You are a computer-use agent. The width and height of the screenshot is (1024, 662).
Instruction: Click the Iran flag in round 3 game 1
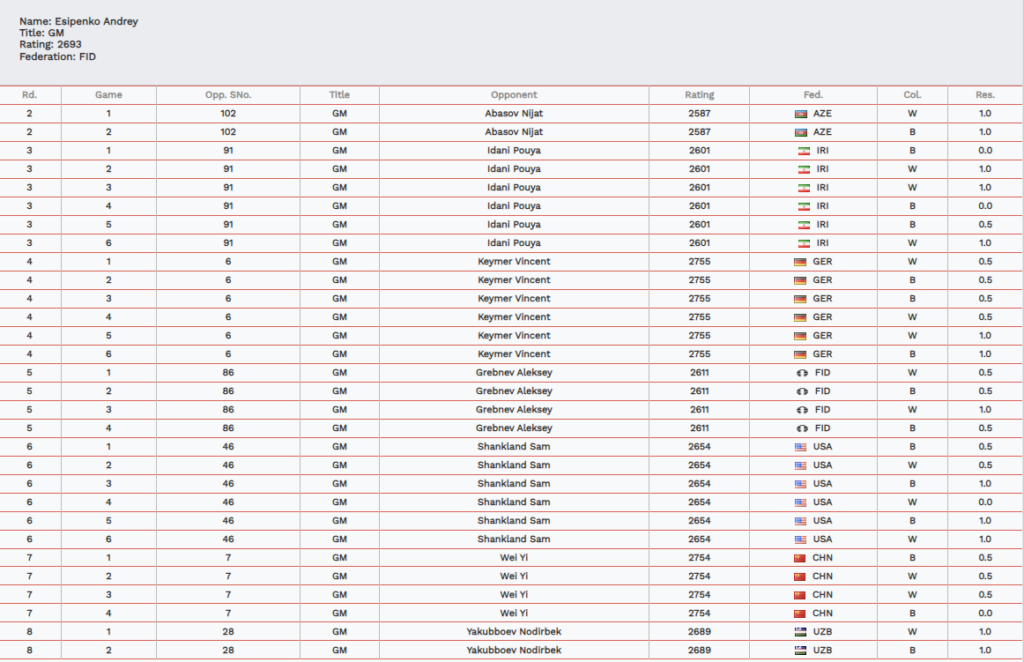point(803,150)
